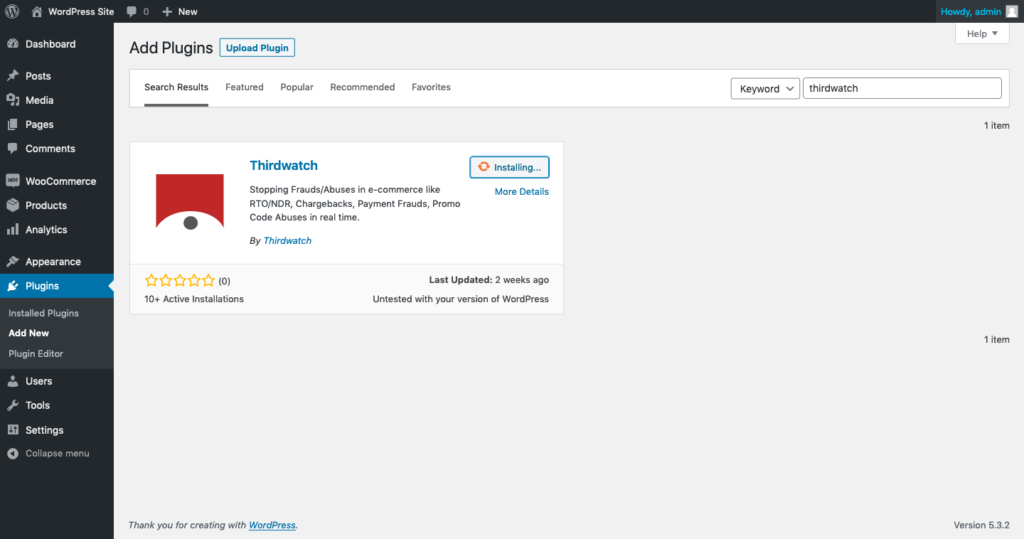Click "Version 5.3.2" footer text
This screenshot has width=1024, height=539.
tap(982, 525)
